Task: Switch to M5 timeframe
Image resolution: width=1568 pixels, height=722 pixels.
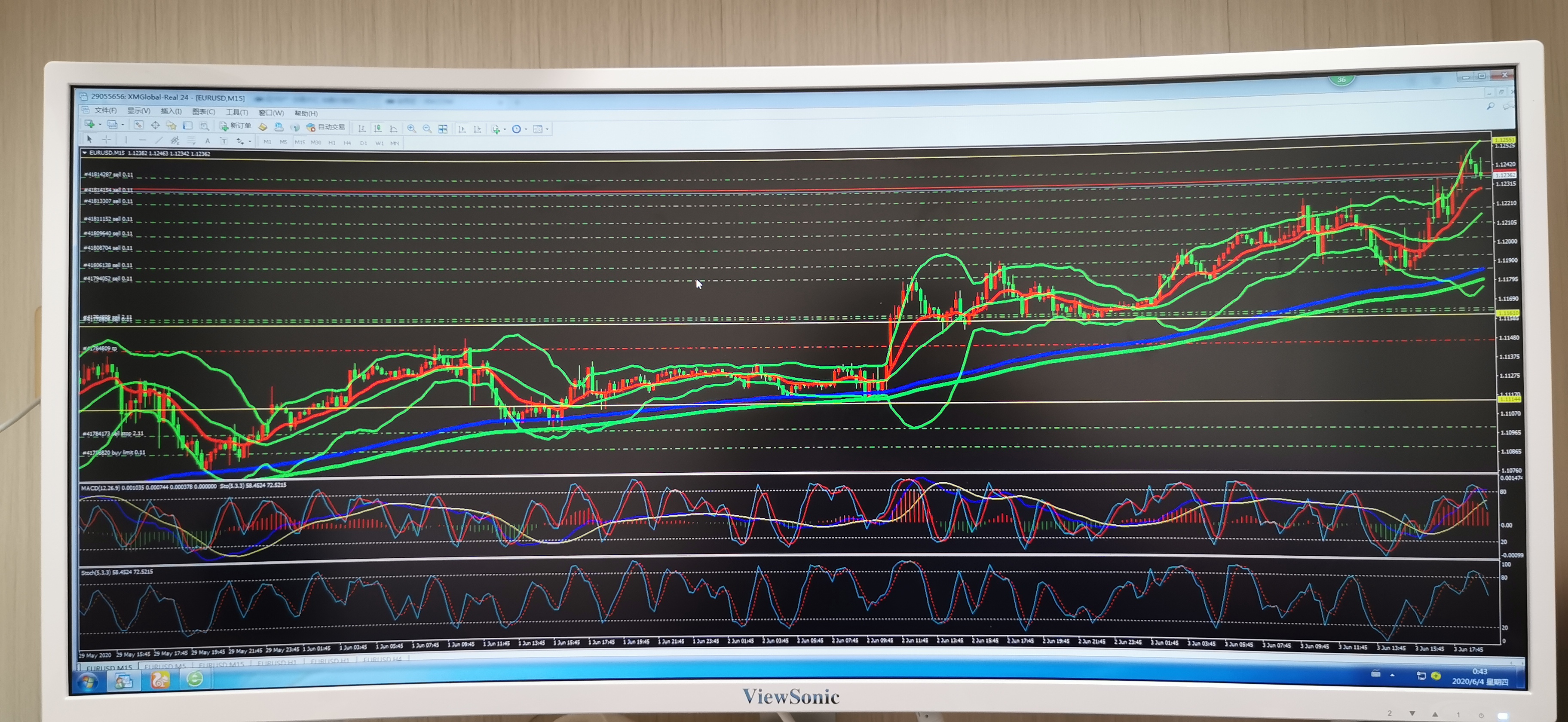Action: tap(284, 142)
